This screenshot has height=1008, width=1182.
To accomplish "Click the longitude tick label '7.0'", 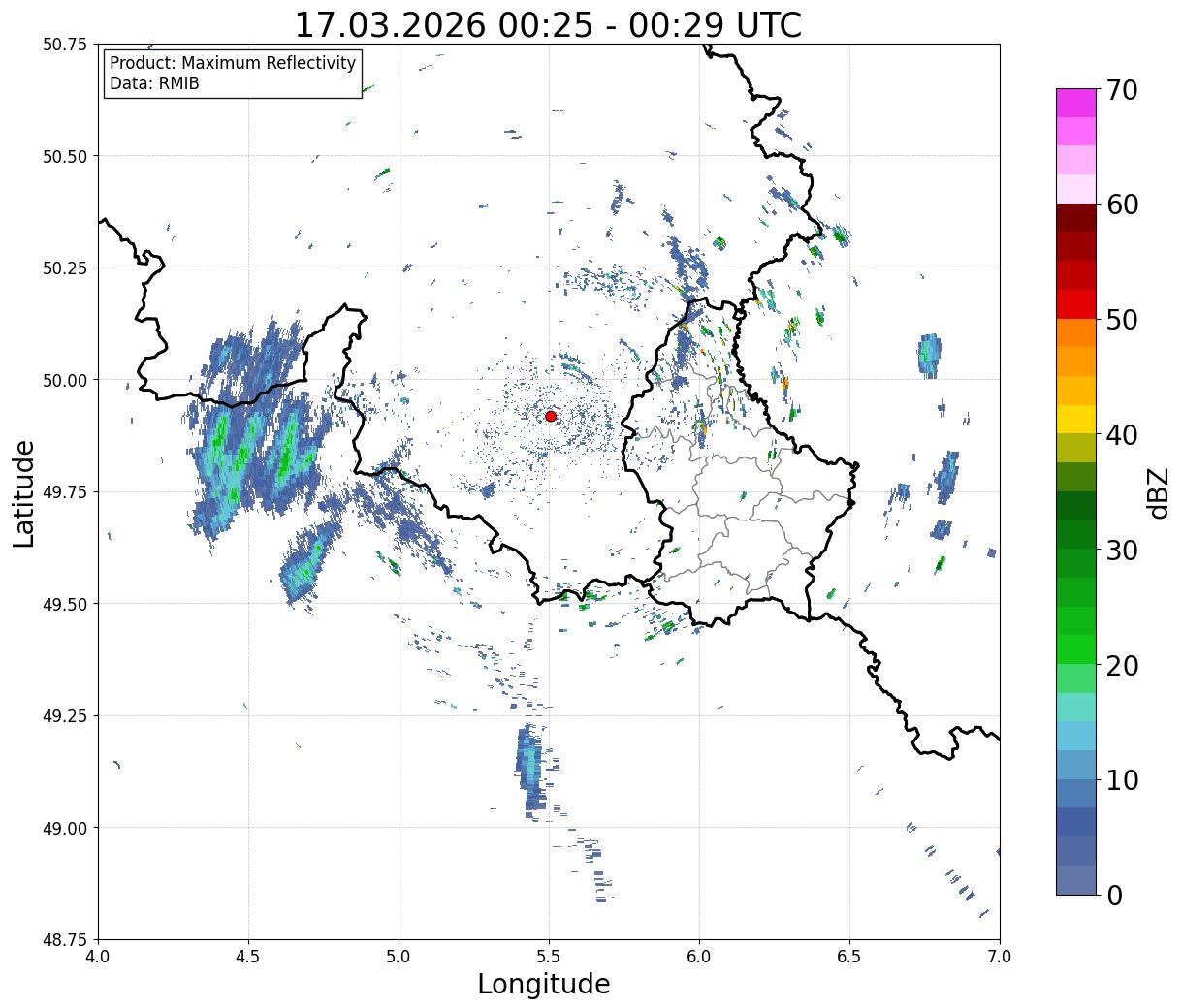I will [1000, 957].
